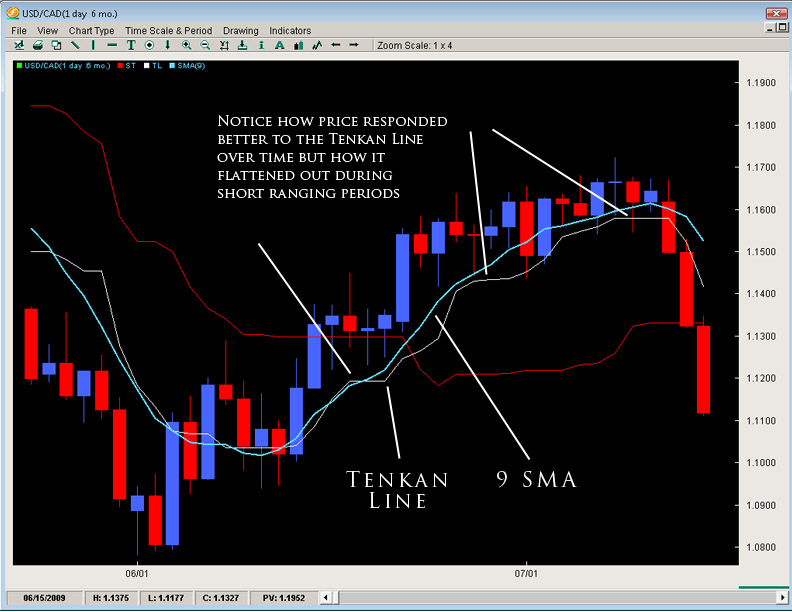This screenshot has height=612, width=792.
Task: Click the white TL legend entry
Action: coord(153,66)
